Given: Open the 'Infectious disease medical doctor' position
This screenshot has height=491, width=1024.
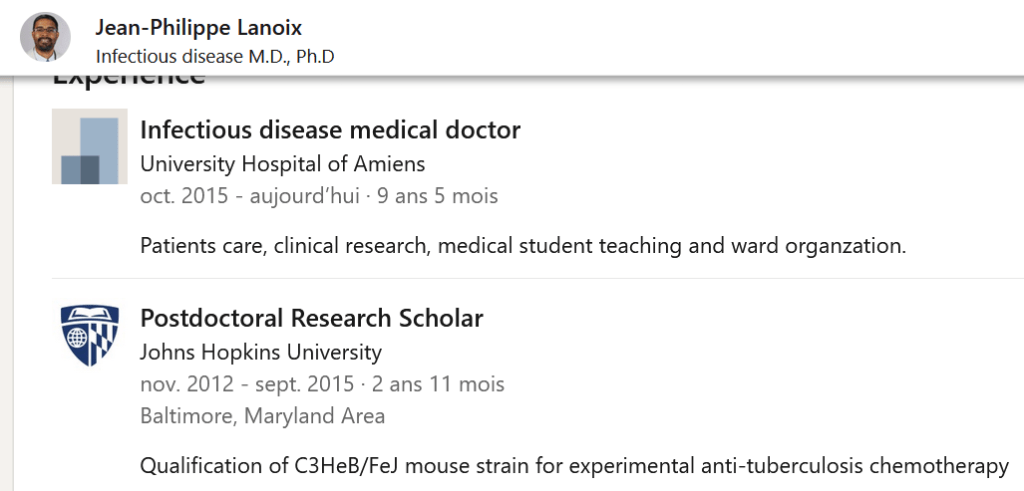Looking at the screenshot, I should pos(330,129).
